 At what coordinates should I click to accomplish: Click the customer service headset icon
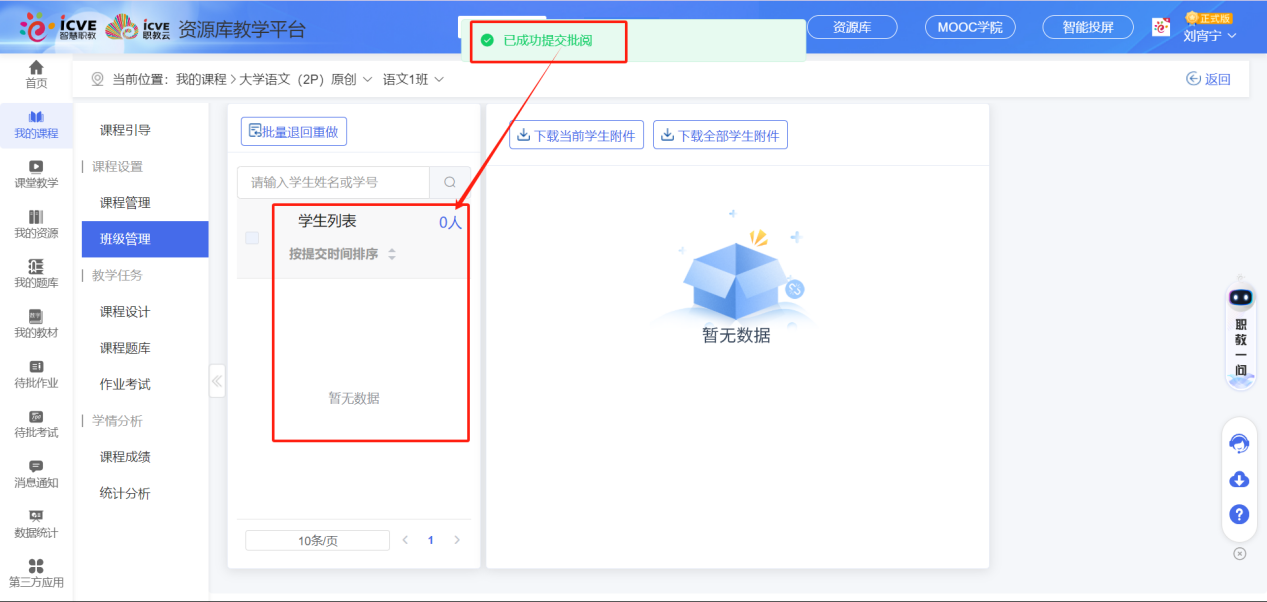(x=1239, y=444)
